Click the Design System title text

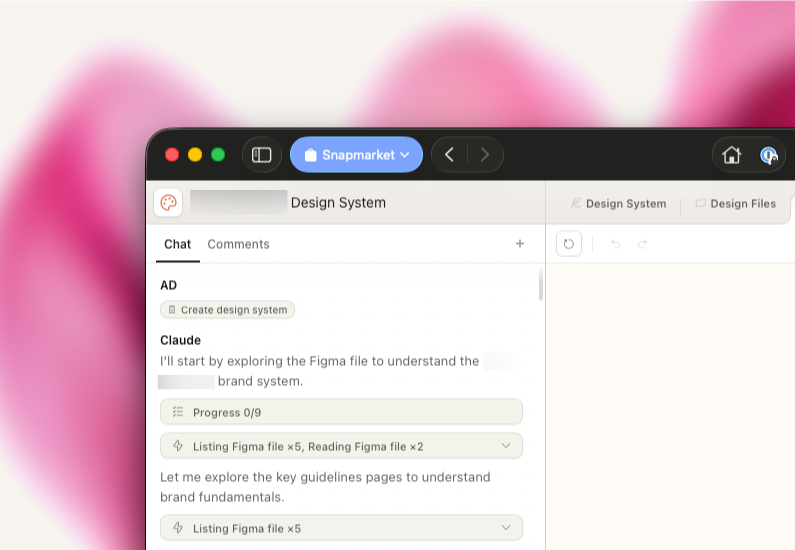tap(338, 203)
